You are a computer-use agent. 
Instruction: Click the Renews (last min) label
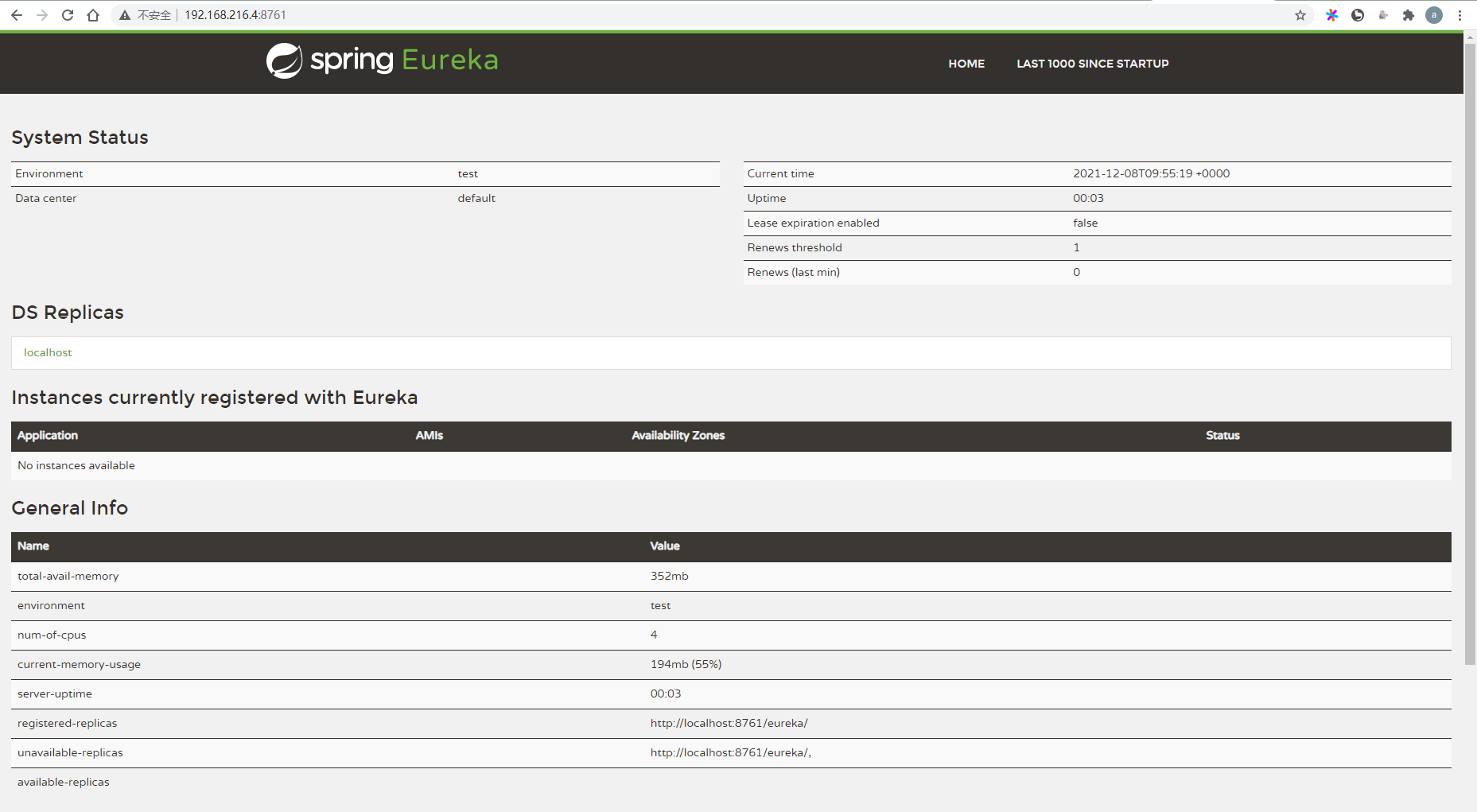(x=793, y=273)
